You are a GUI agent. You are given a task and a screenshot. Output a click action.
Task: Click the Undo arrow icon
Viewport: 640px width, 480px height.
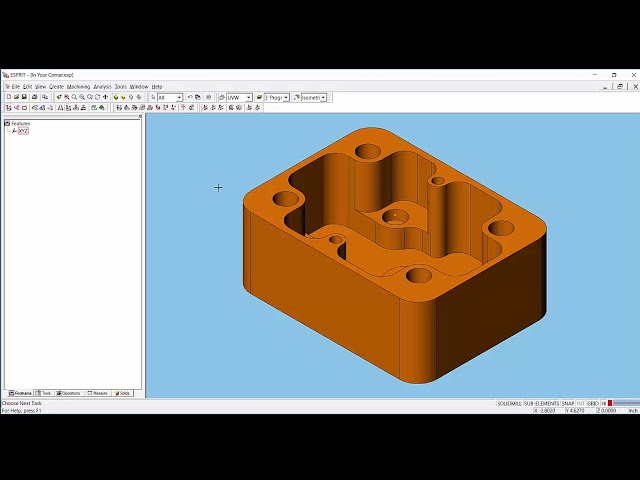[190, 97]
